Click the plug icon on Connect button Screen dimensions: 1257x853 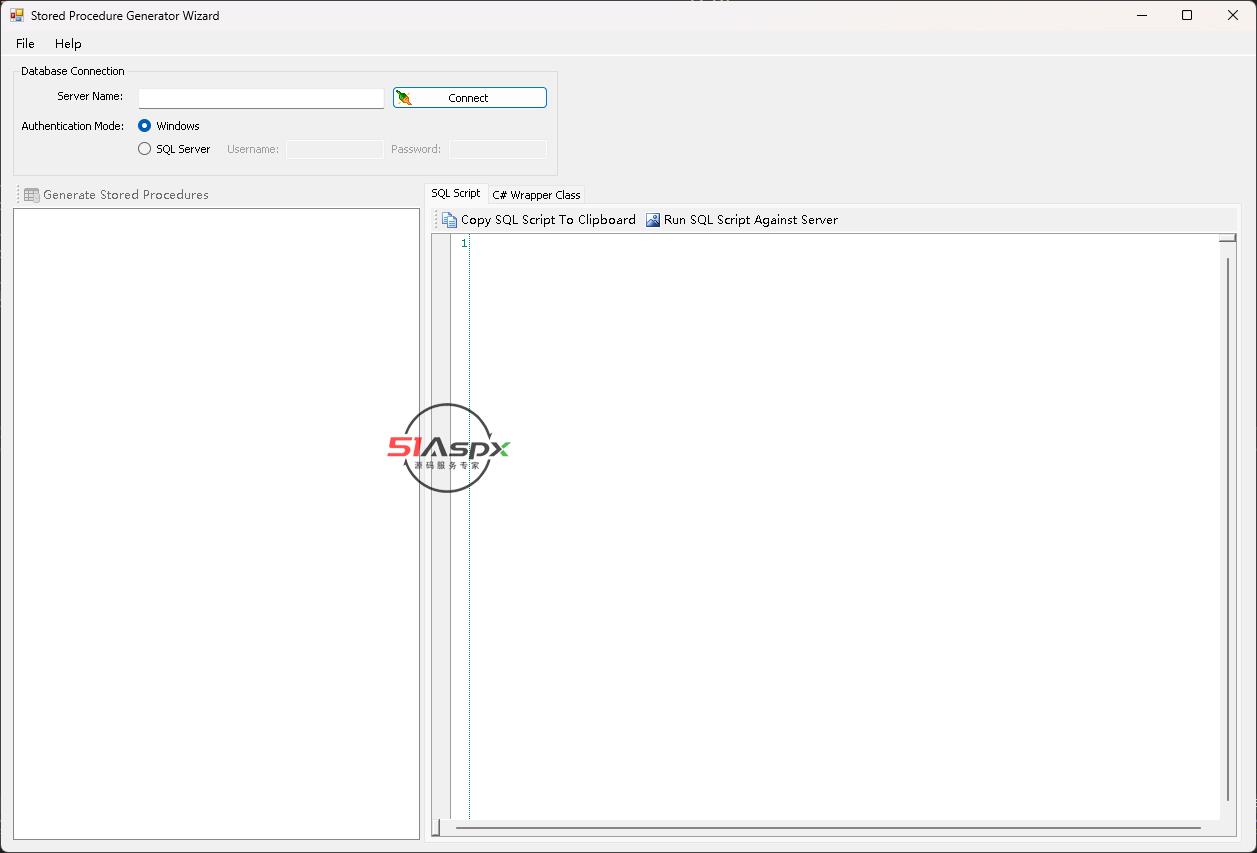point(404,98)
